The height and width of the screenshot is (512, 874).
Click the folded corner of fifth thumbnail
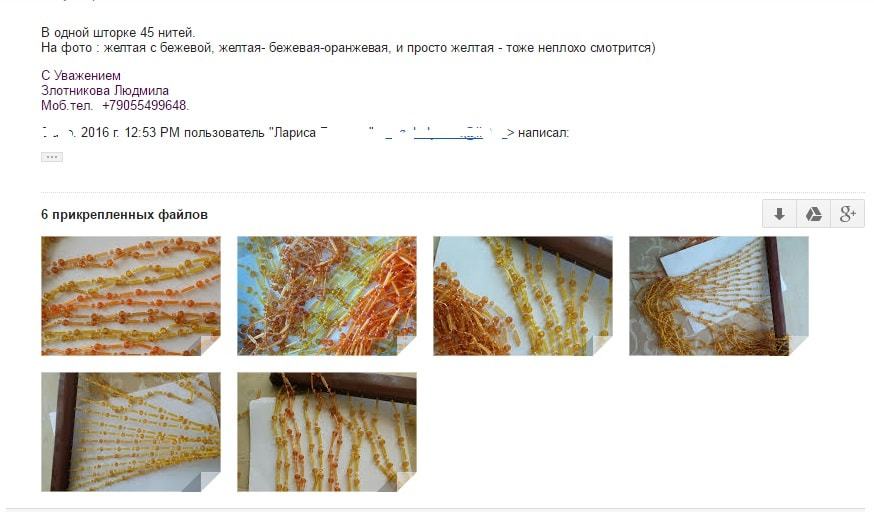211,482
